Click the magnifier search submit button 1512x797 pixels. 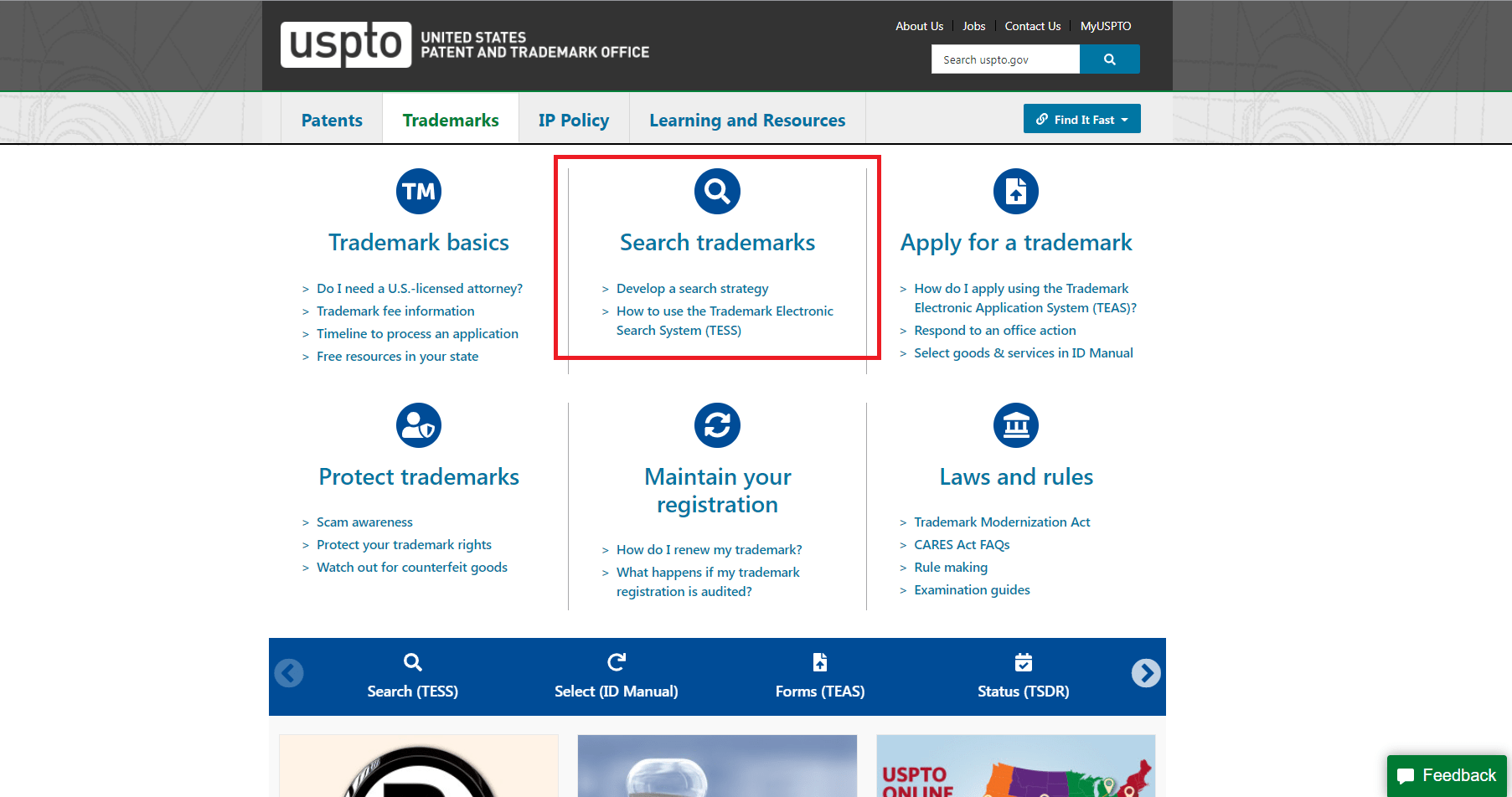[1110, 59]
